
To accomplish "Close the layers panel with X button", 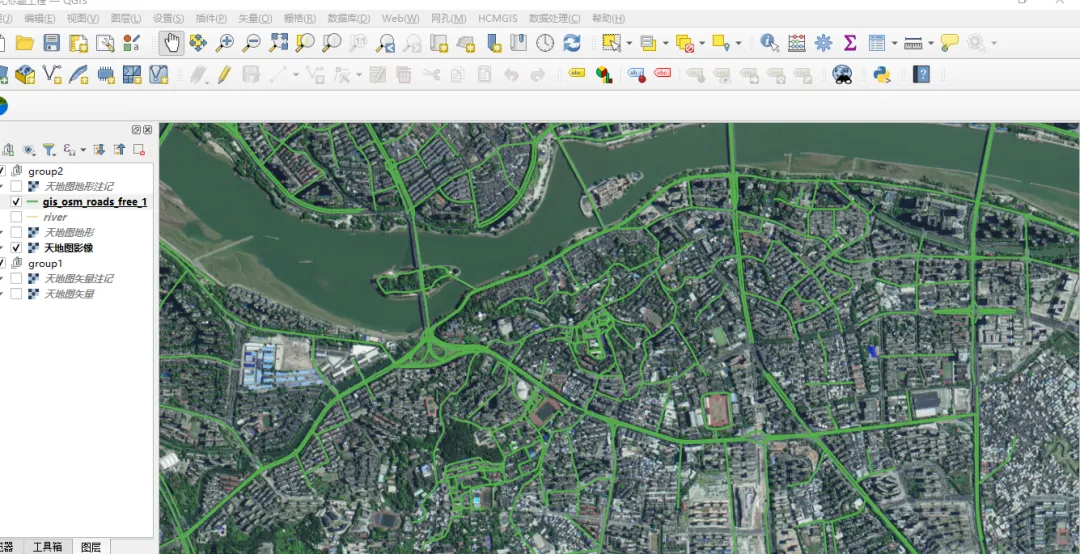I will 147,130.
